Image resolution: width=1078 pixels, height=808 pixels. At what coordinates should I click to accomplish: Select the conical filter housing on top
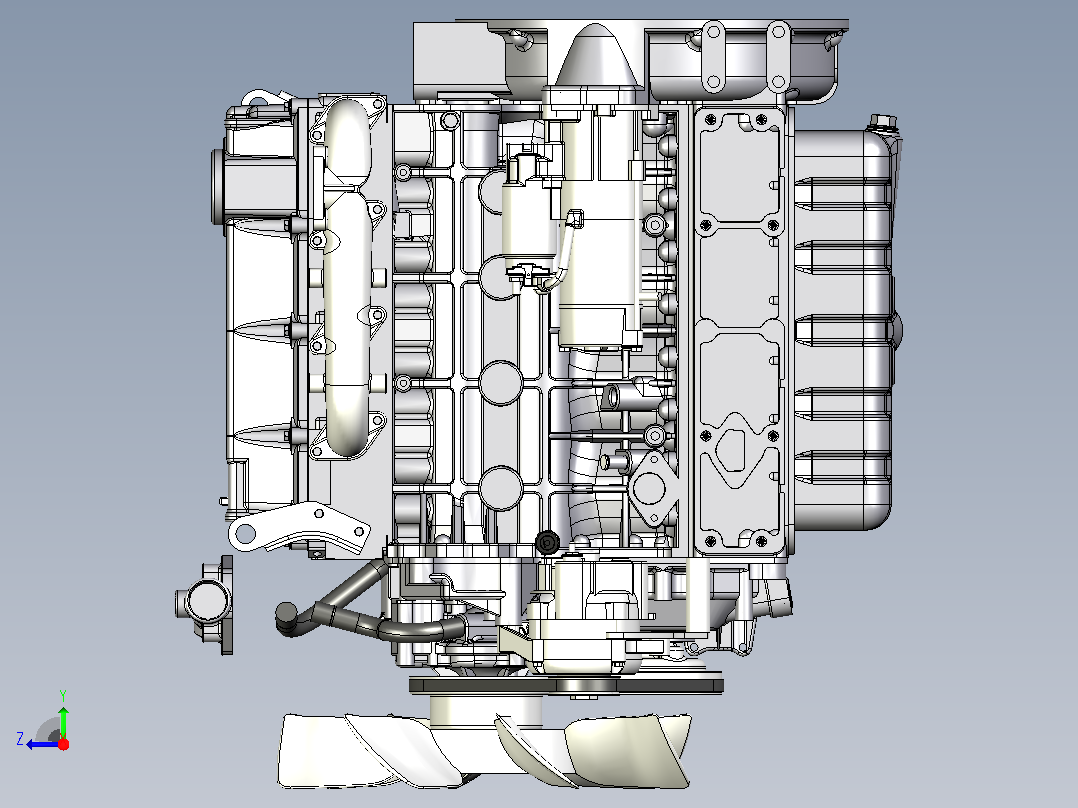[595, 55]
